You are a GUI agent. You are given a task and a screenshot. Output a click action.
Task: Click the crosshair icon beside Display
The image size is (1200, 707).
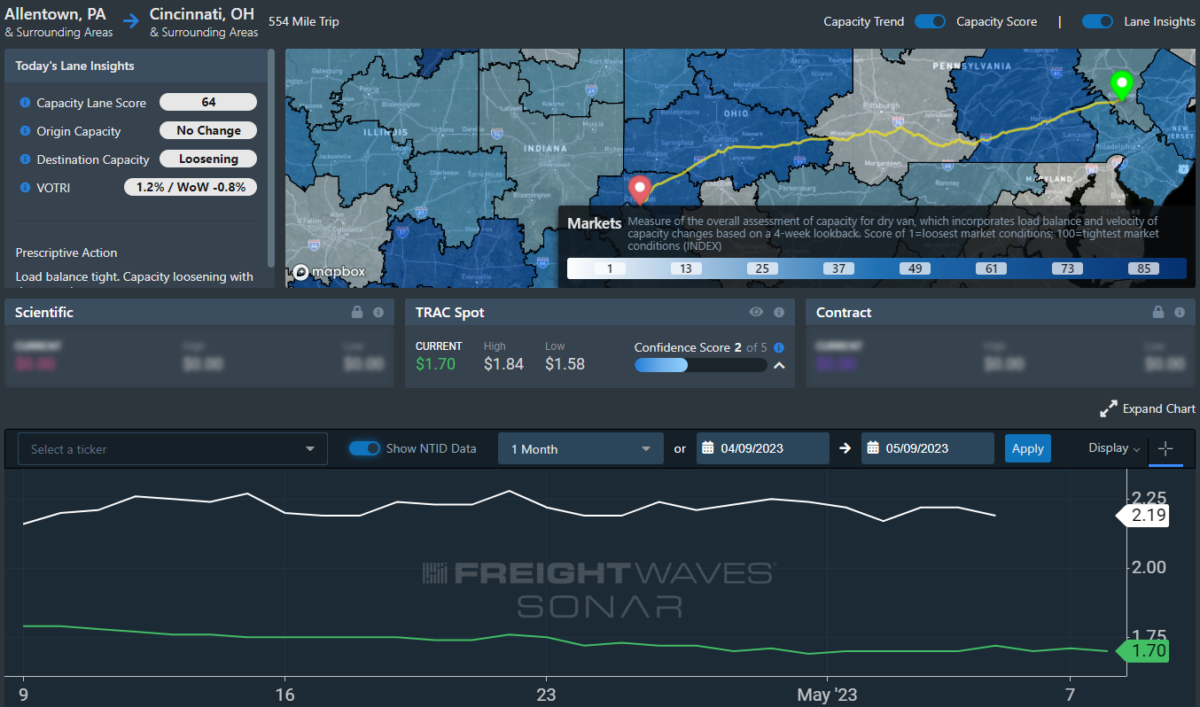(x=1165, y=449)
